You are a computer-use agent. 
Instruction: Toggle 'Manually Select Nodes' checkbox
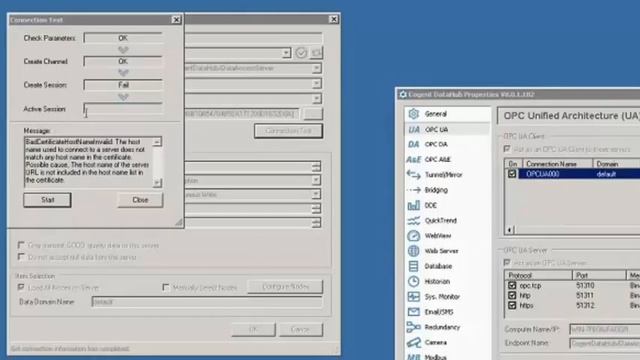(166, 288)
